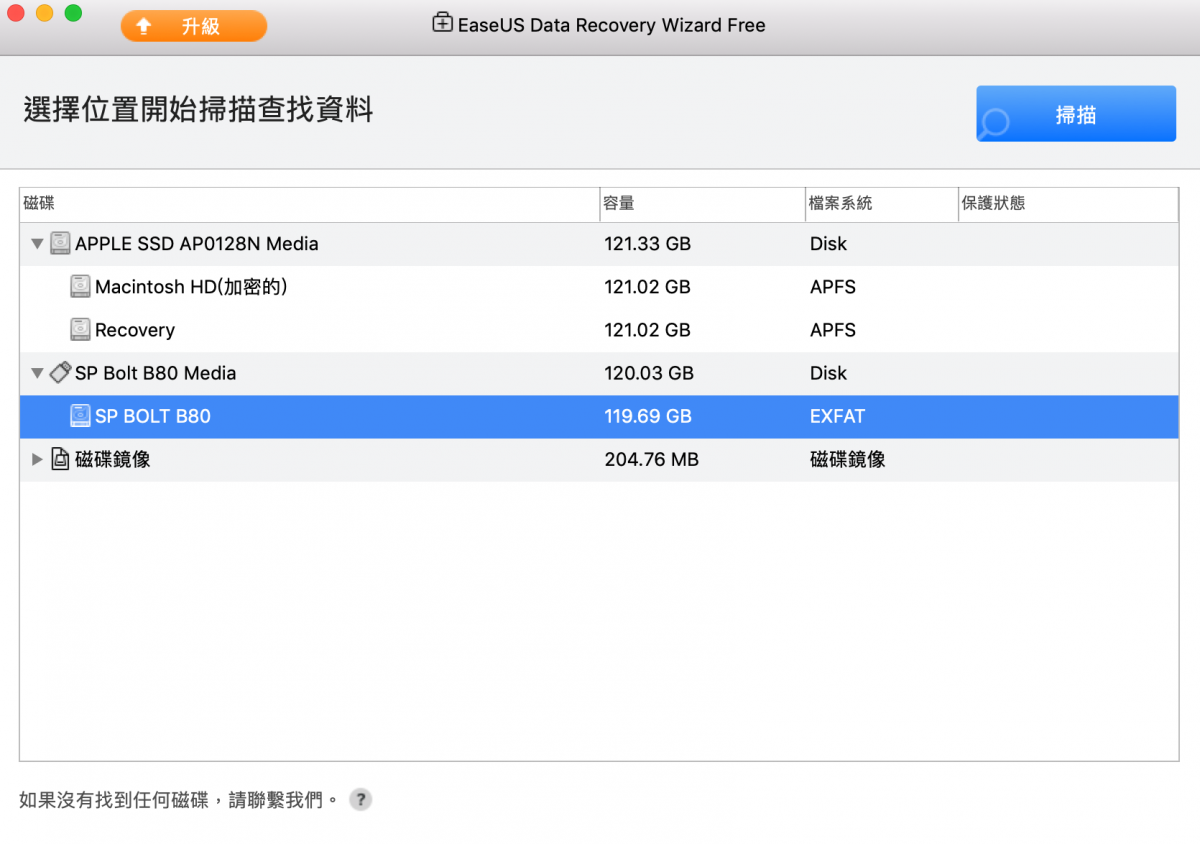
Task: Select the Recovery volume row
Action: [599, 330]
